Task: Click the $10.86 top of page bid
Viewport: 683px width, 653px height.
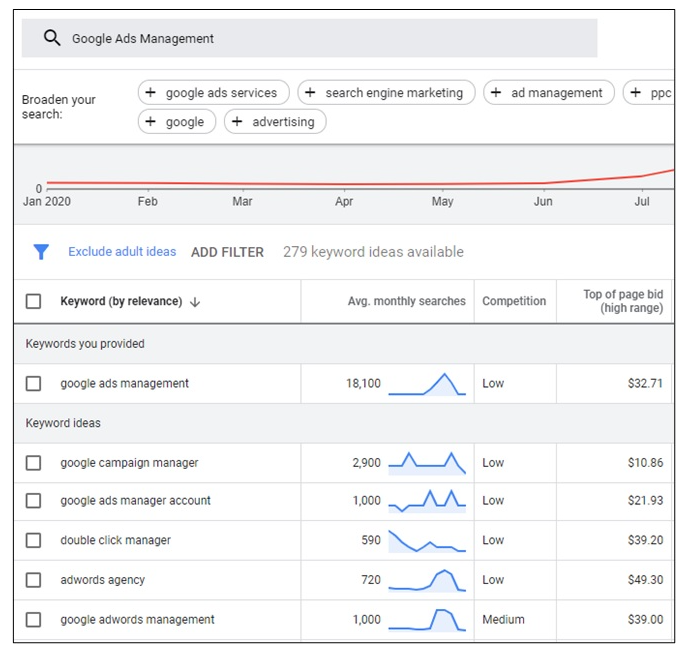Action: (645, 463)
